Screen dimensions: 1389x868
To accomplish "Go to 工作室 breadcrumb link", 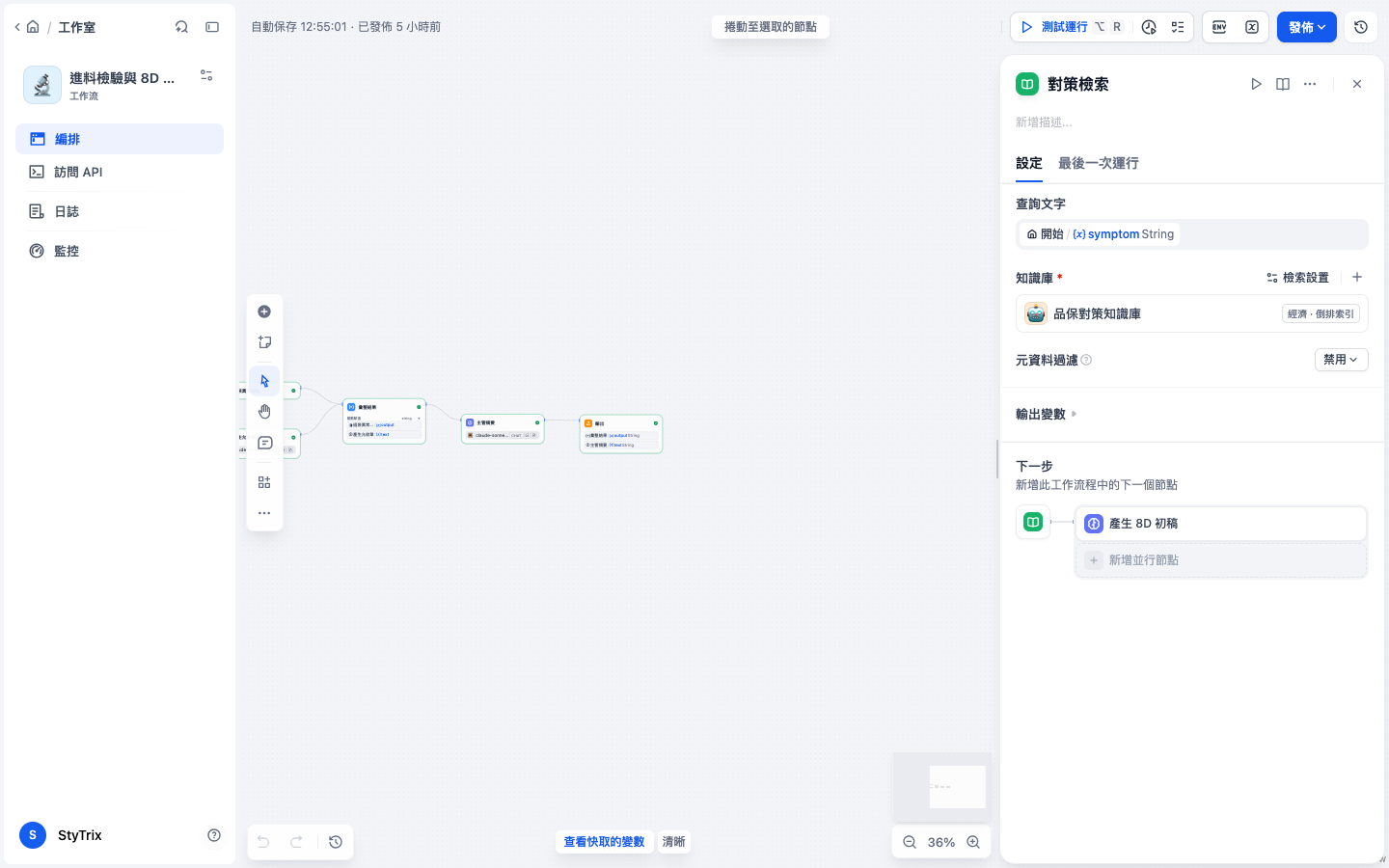I will 77,27.
